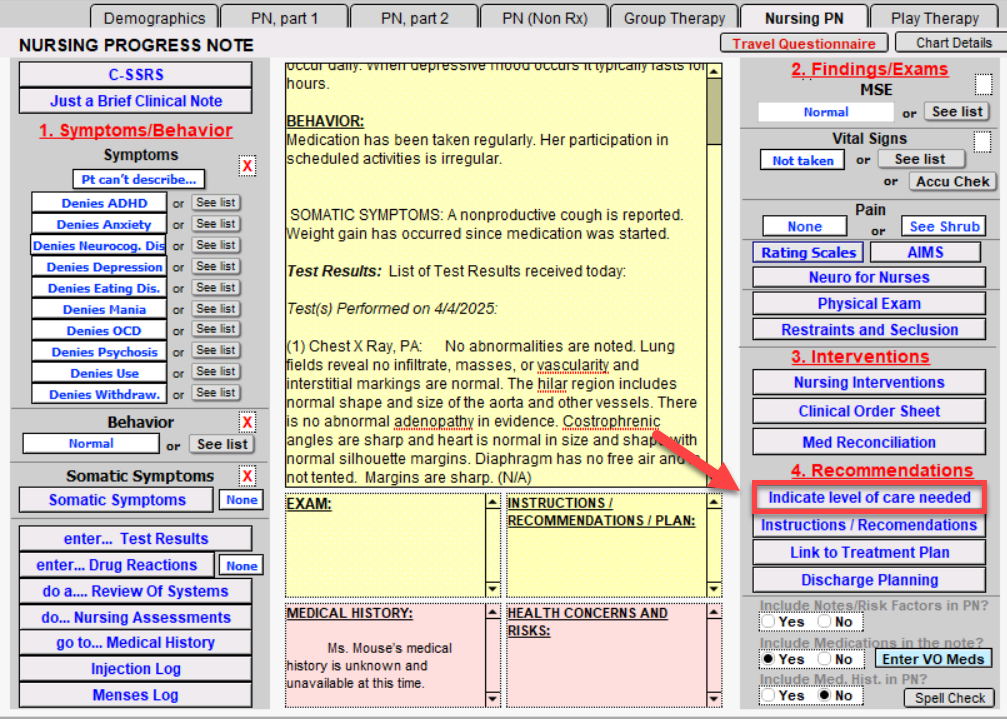Image resolution: width=1007 pixels, height=719 pixels.
Task: Open See list next to Denies ADHD
Action: (x=215, y=203)
